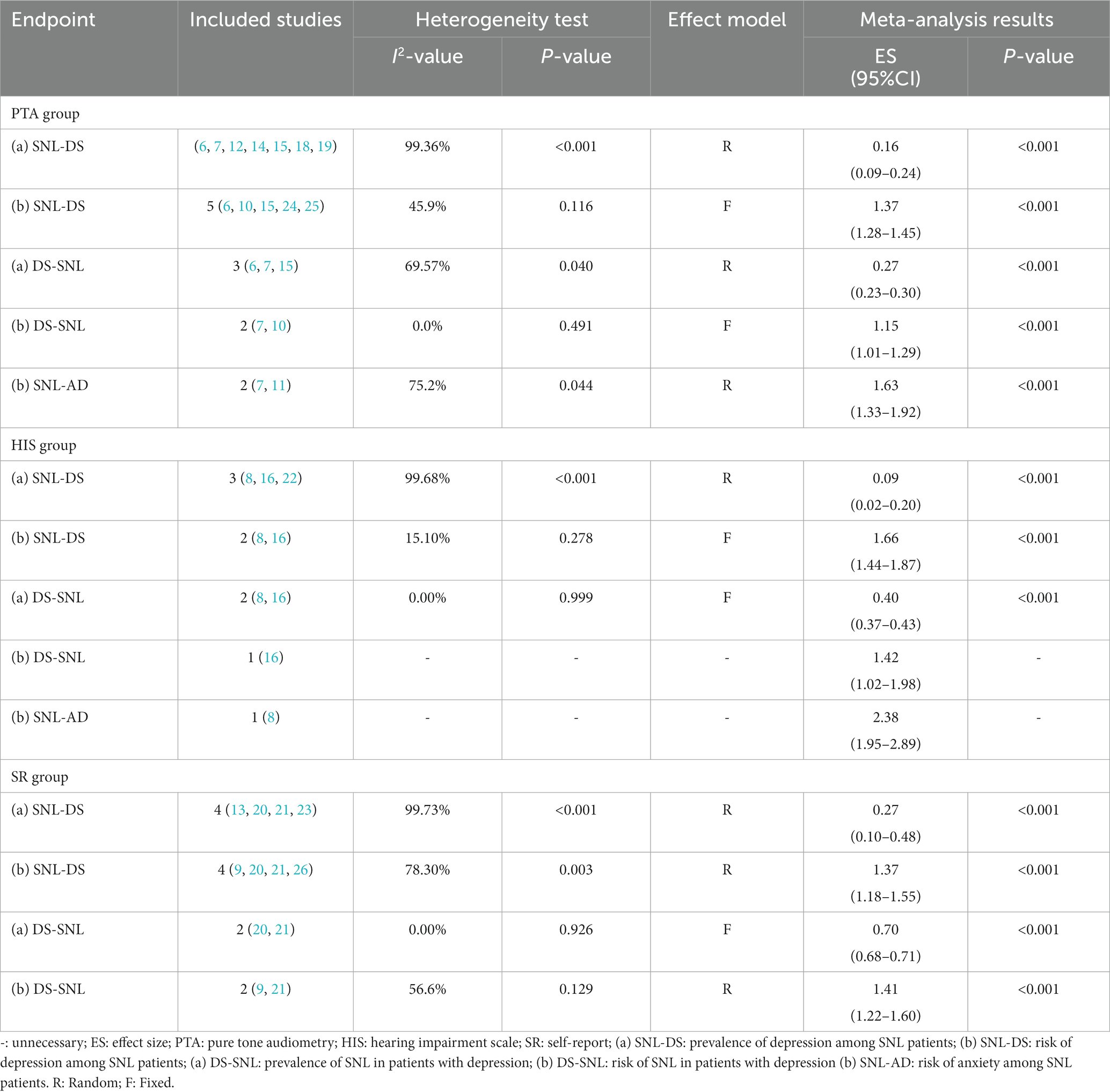This screenshot has width=1110, height=1092.
Task: Click the 99.73% I² value
Action: [427, 810]
